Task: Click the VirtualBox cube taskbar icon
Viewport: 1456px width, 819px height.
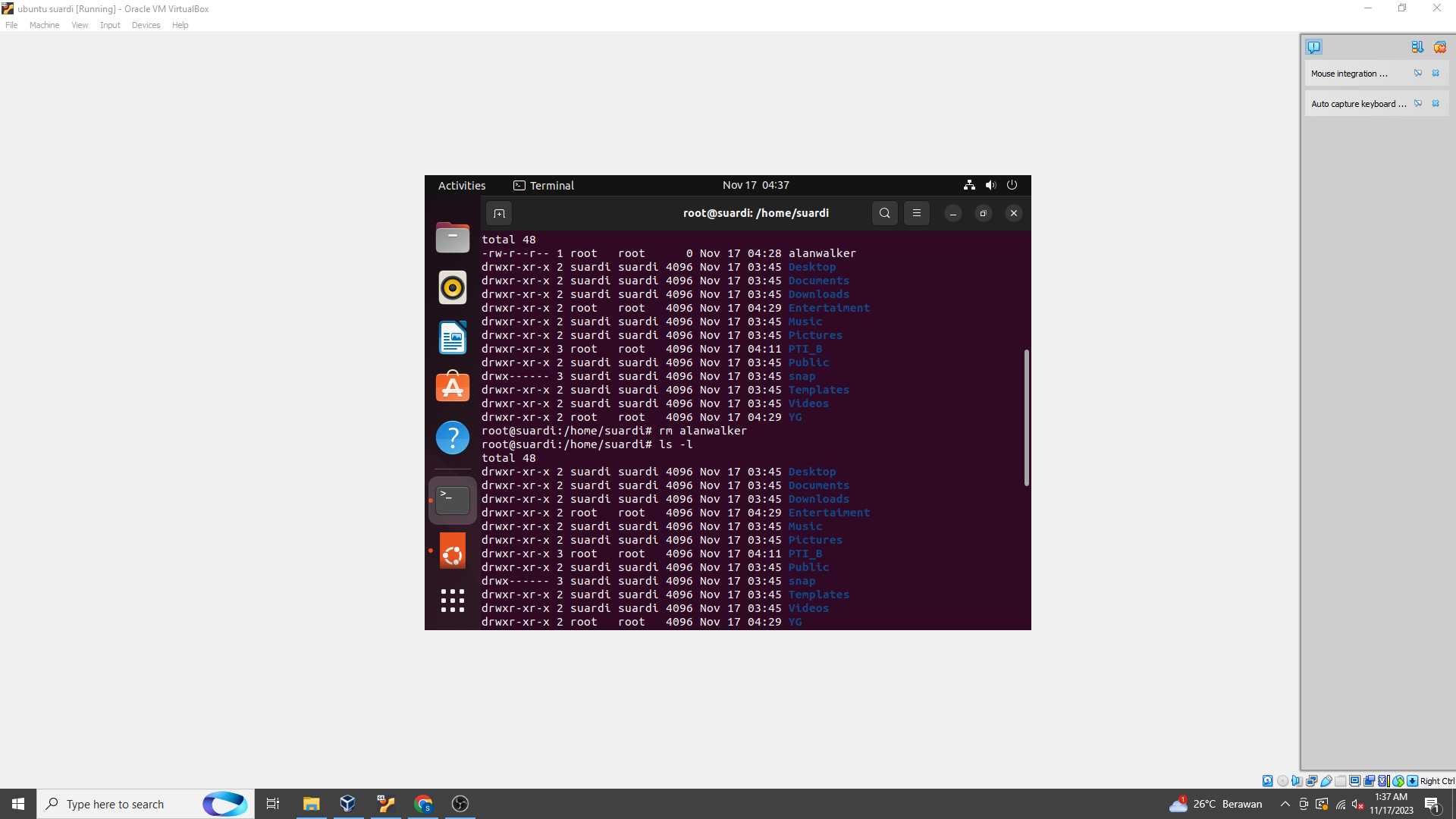Action: coord(348,804)
